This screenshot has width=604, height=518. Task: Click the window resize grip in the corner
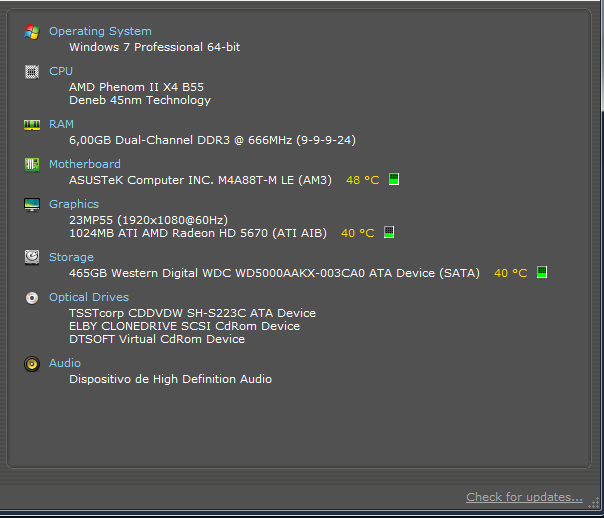tap(595, 503)
